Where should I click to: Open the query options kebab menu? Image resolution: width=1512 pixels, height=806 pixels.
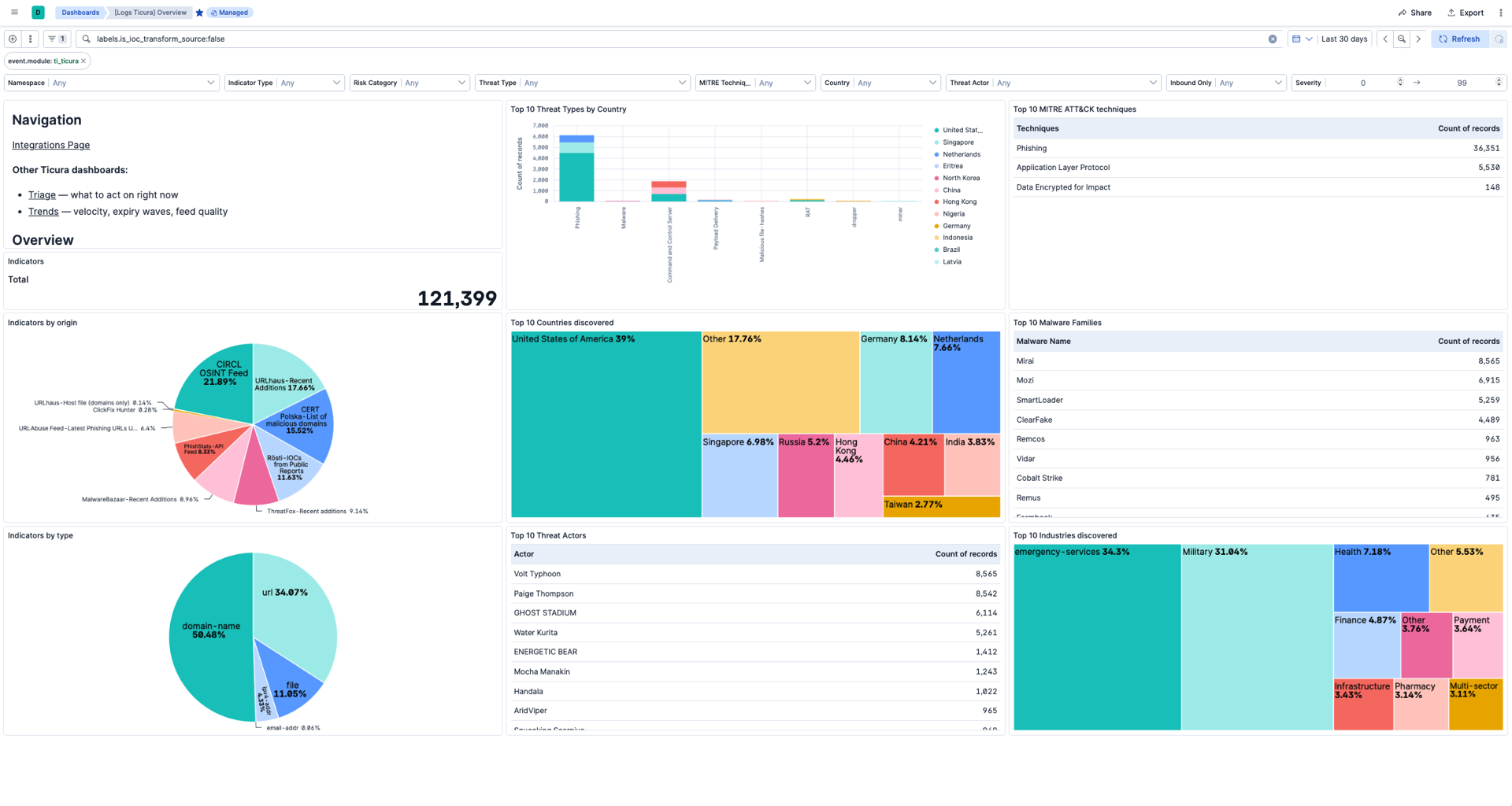pyautogui.click(x=30, y=39)
